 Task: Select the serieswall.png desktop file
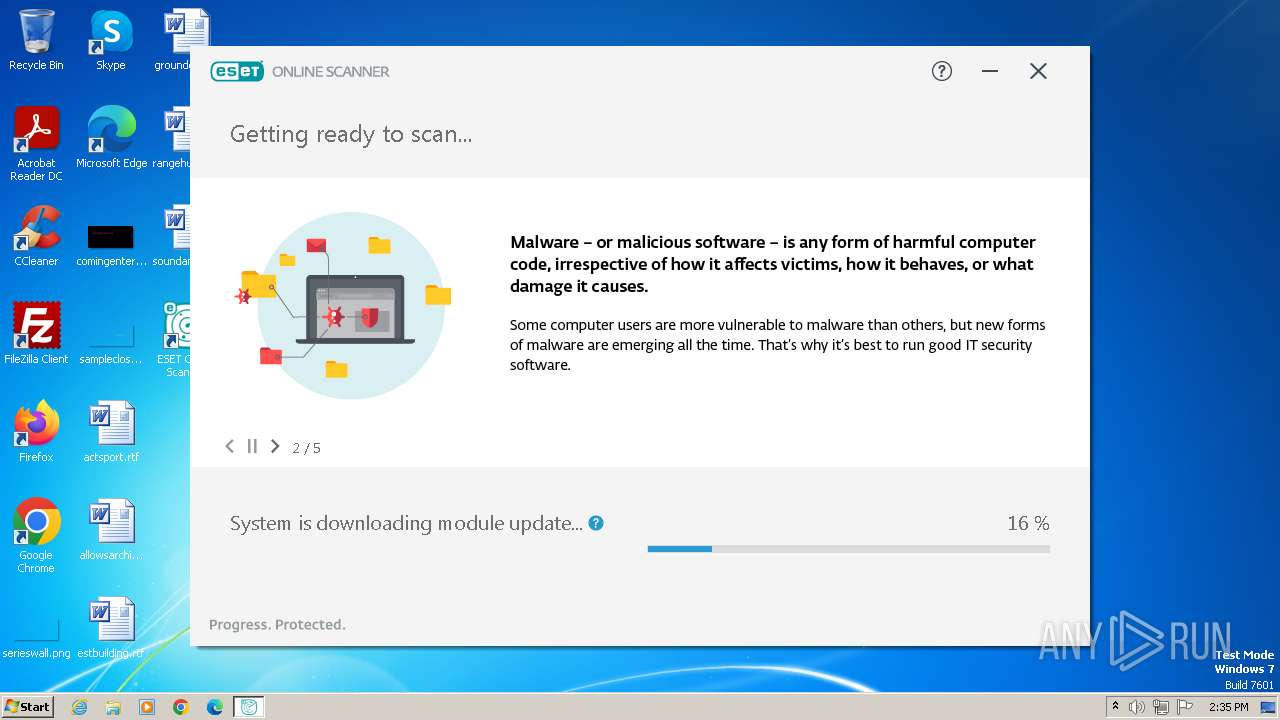[36, 638]
